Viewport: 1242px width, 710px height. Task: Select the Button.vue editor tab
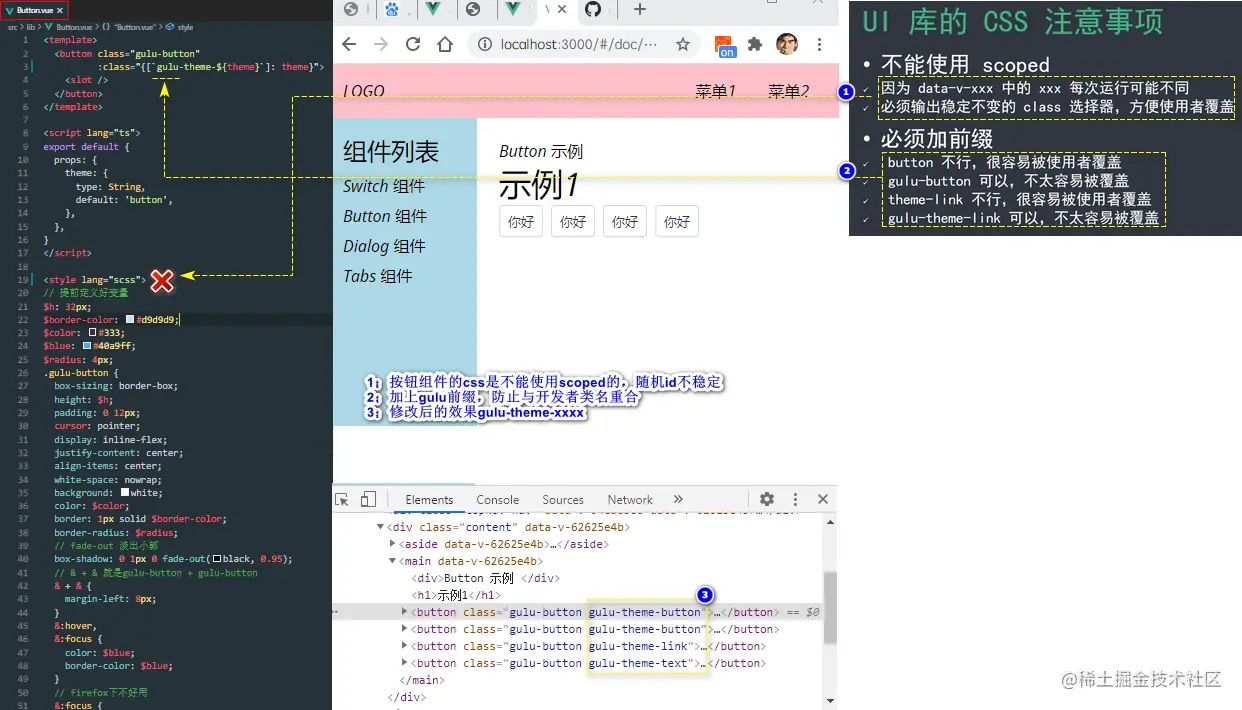(34, 9)
